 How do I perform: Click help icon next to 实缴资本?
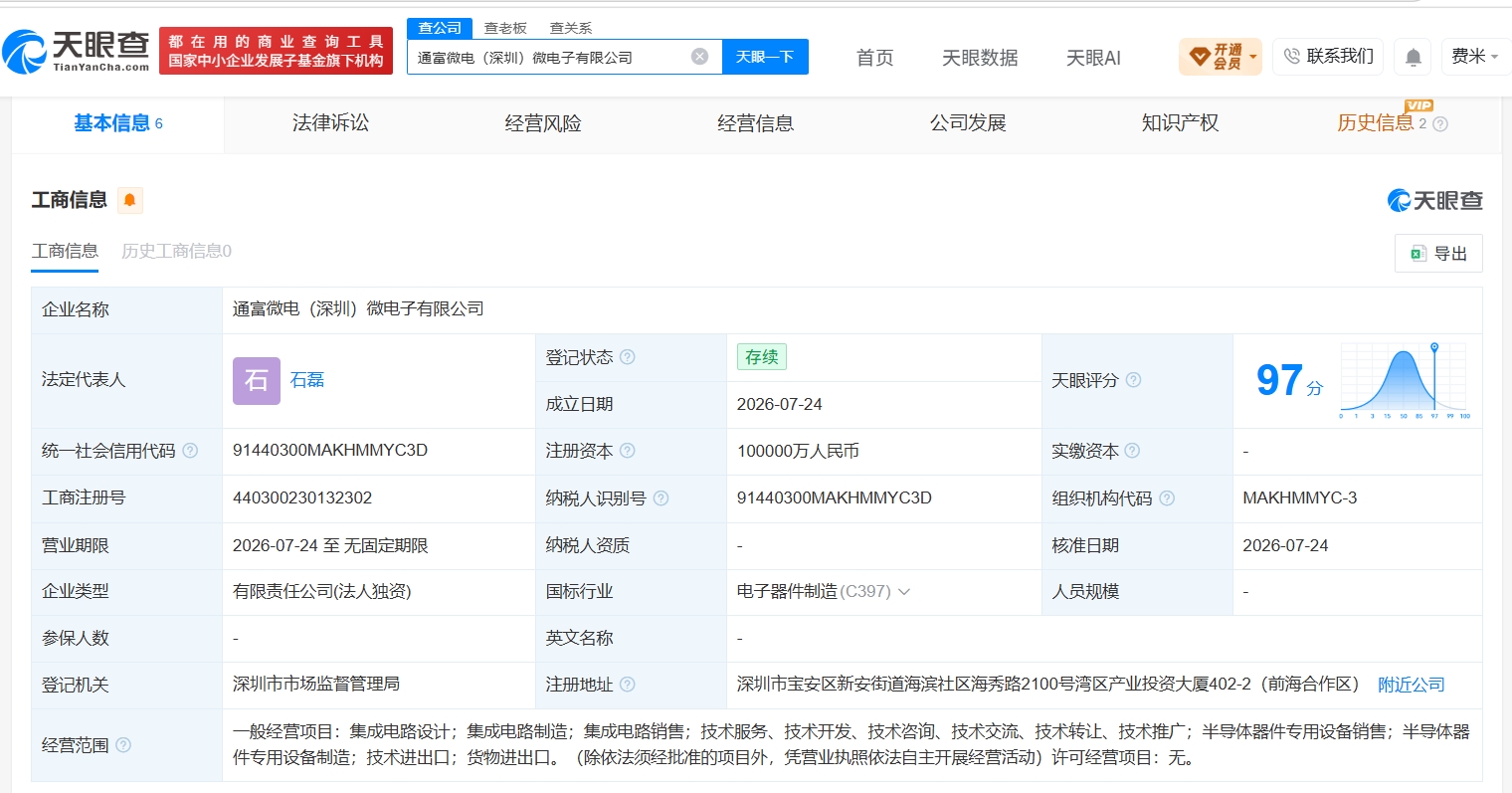[1132, 451]
